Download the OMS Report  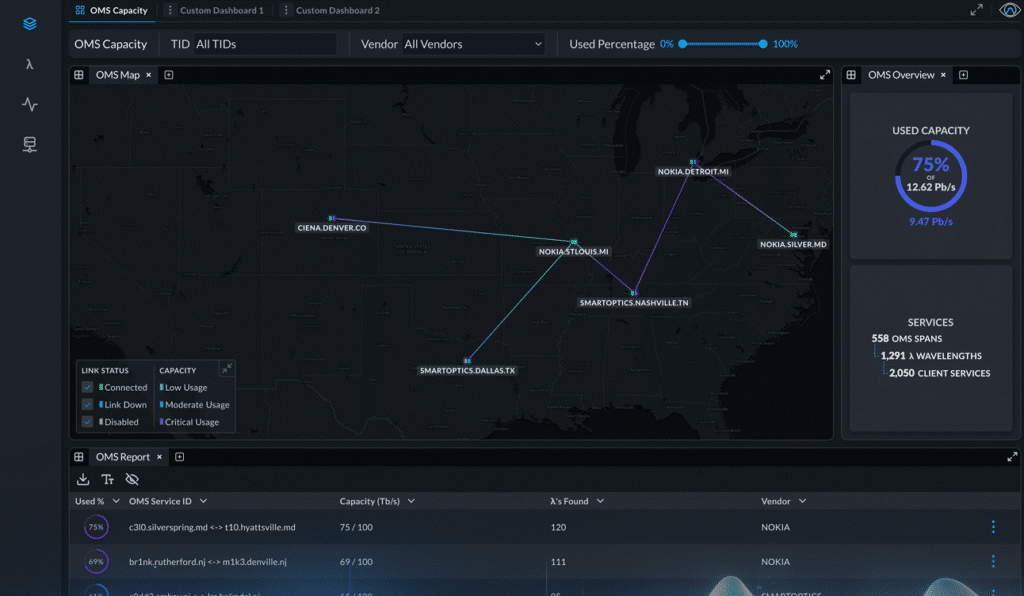tap(83, 479)
